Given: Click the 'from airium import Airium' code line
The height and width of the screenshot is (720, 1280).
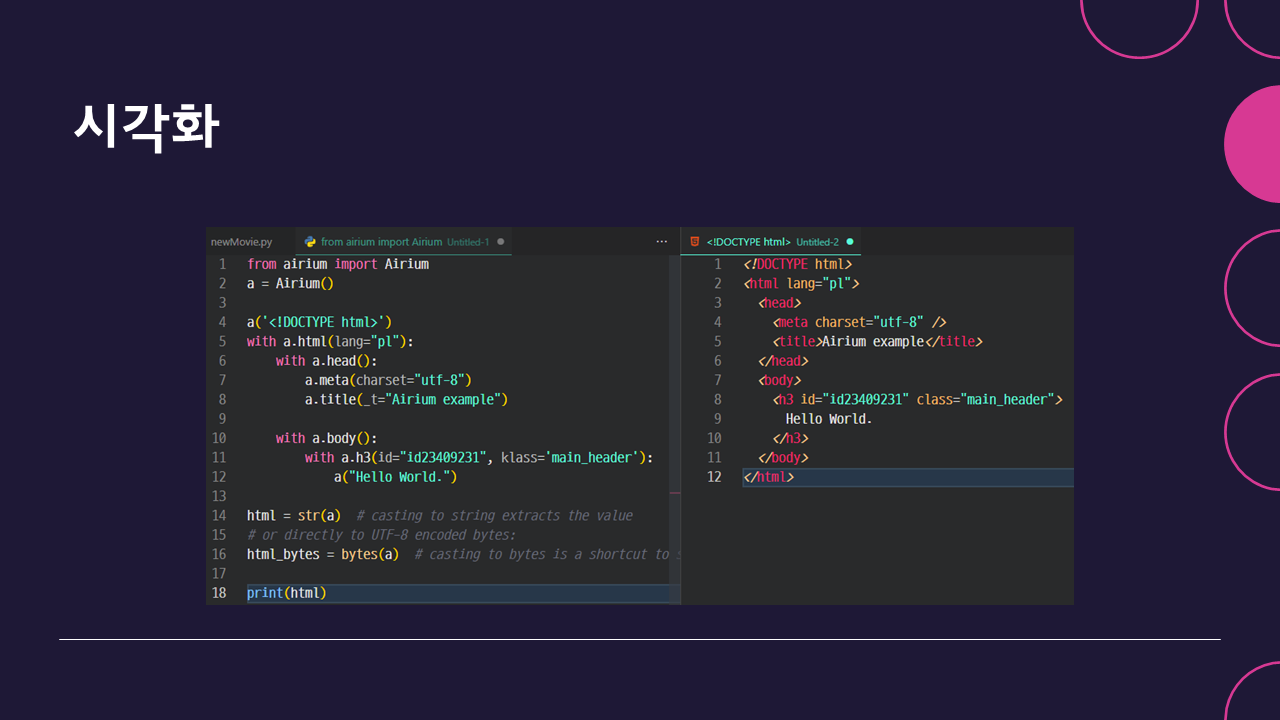Looking at the screenshot, I should pyautogui.click(x=337, y=264).
